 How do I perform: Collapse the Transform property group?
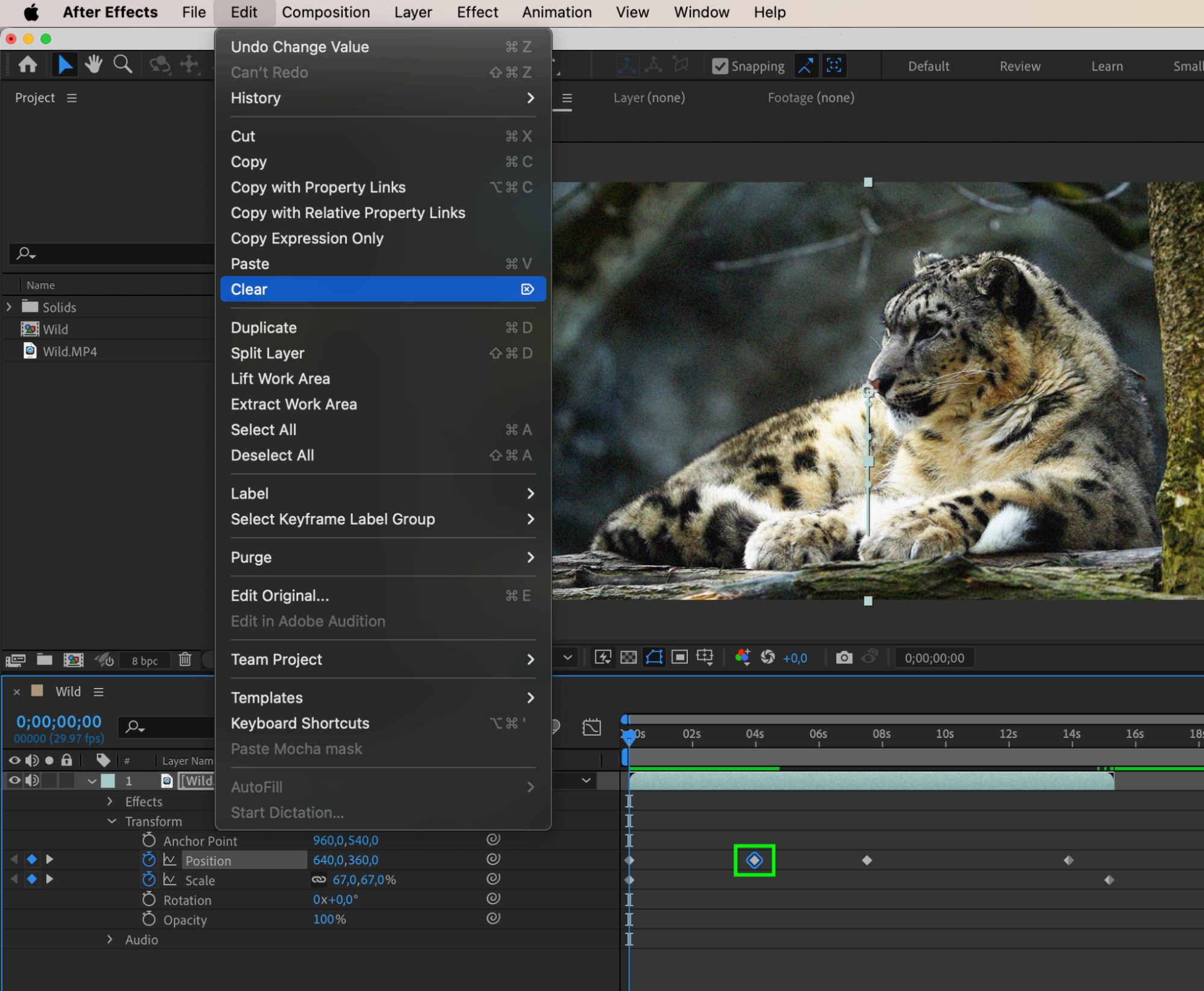coord(112,821)
